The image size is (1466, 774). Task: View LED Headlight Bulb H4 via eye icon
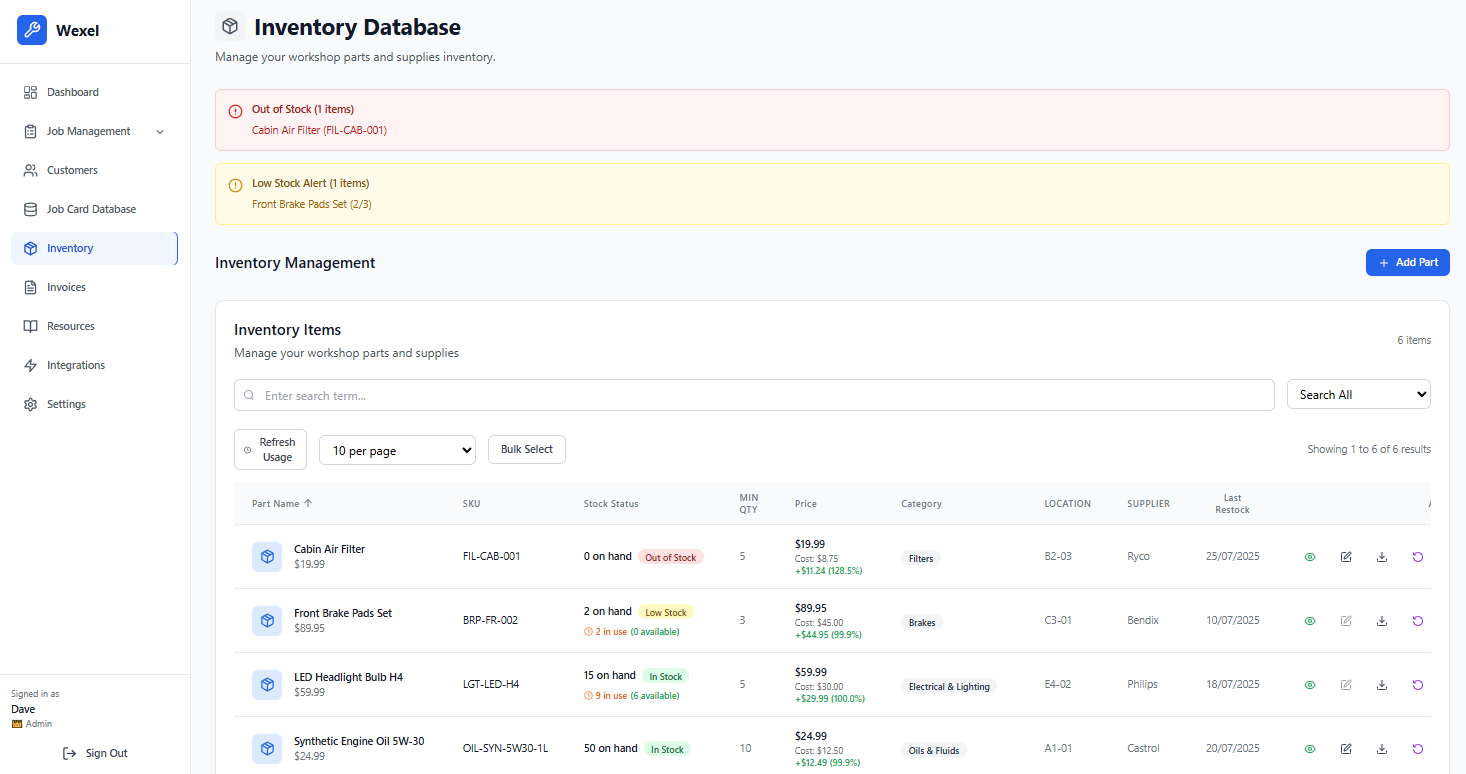click(1310, 685)
